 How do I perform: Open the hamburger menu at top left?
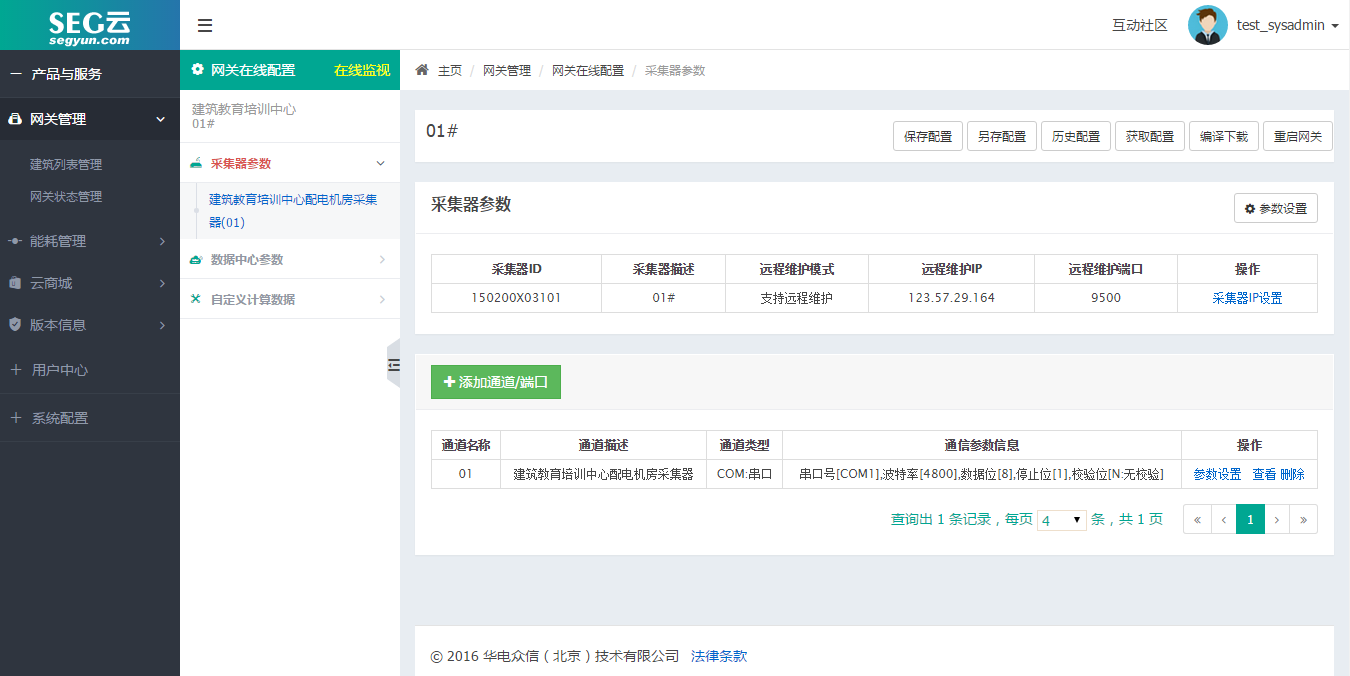click(205, 25)
